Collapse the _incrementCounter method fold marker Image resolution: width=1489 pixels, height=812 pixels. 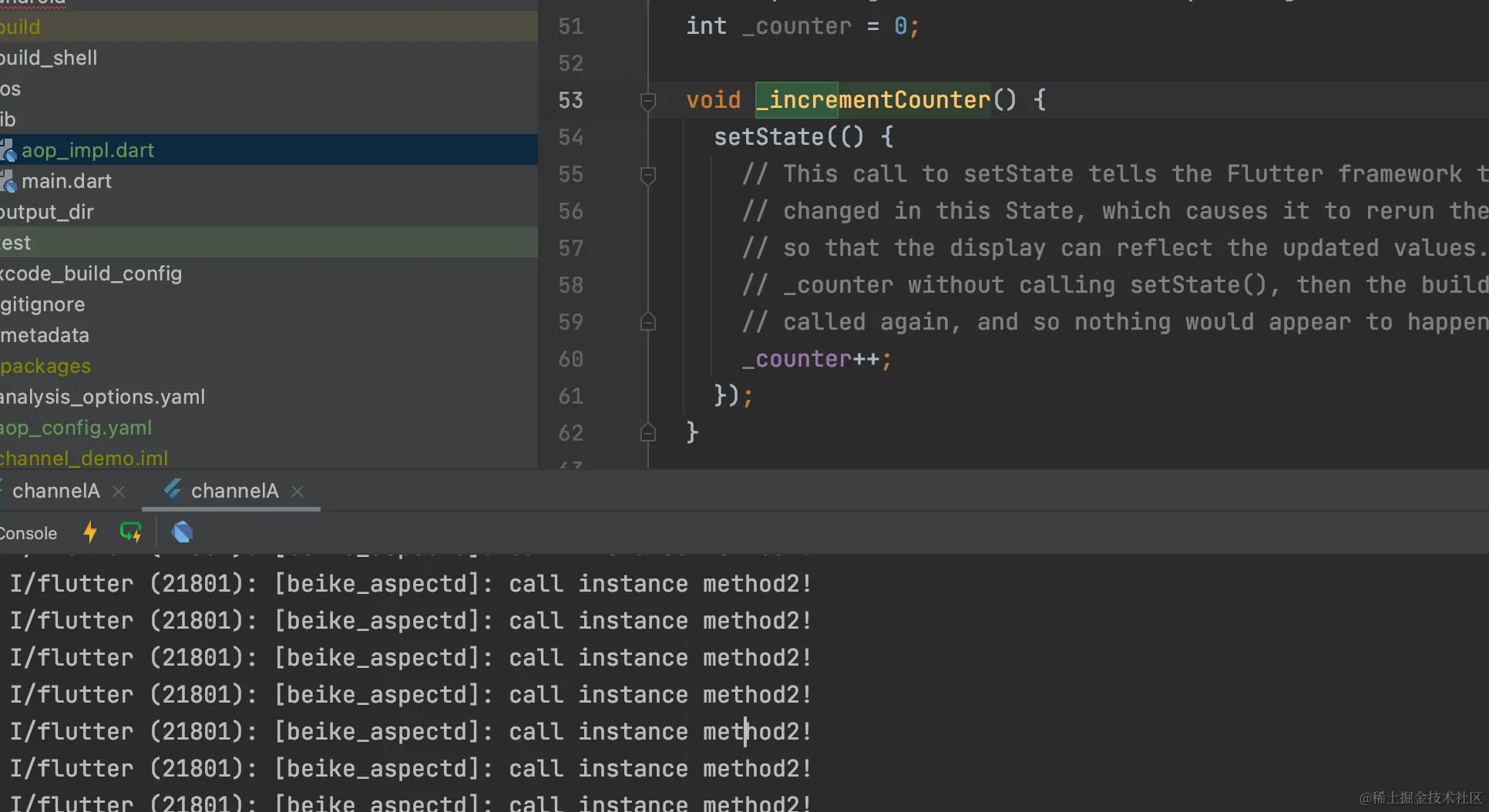click(x=648, y=101)
